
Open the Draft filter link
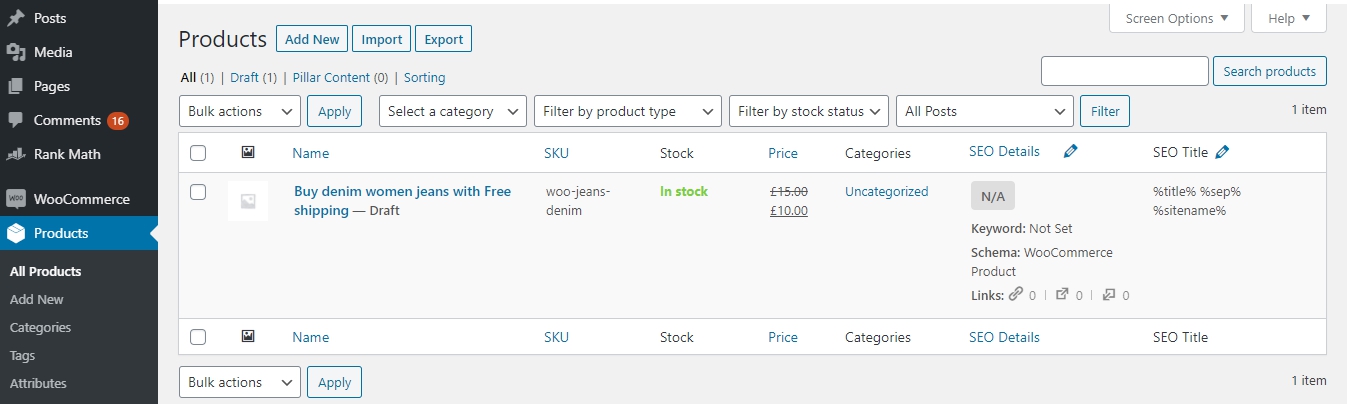(x=244, y=77)
